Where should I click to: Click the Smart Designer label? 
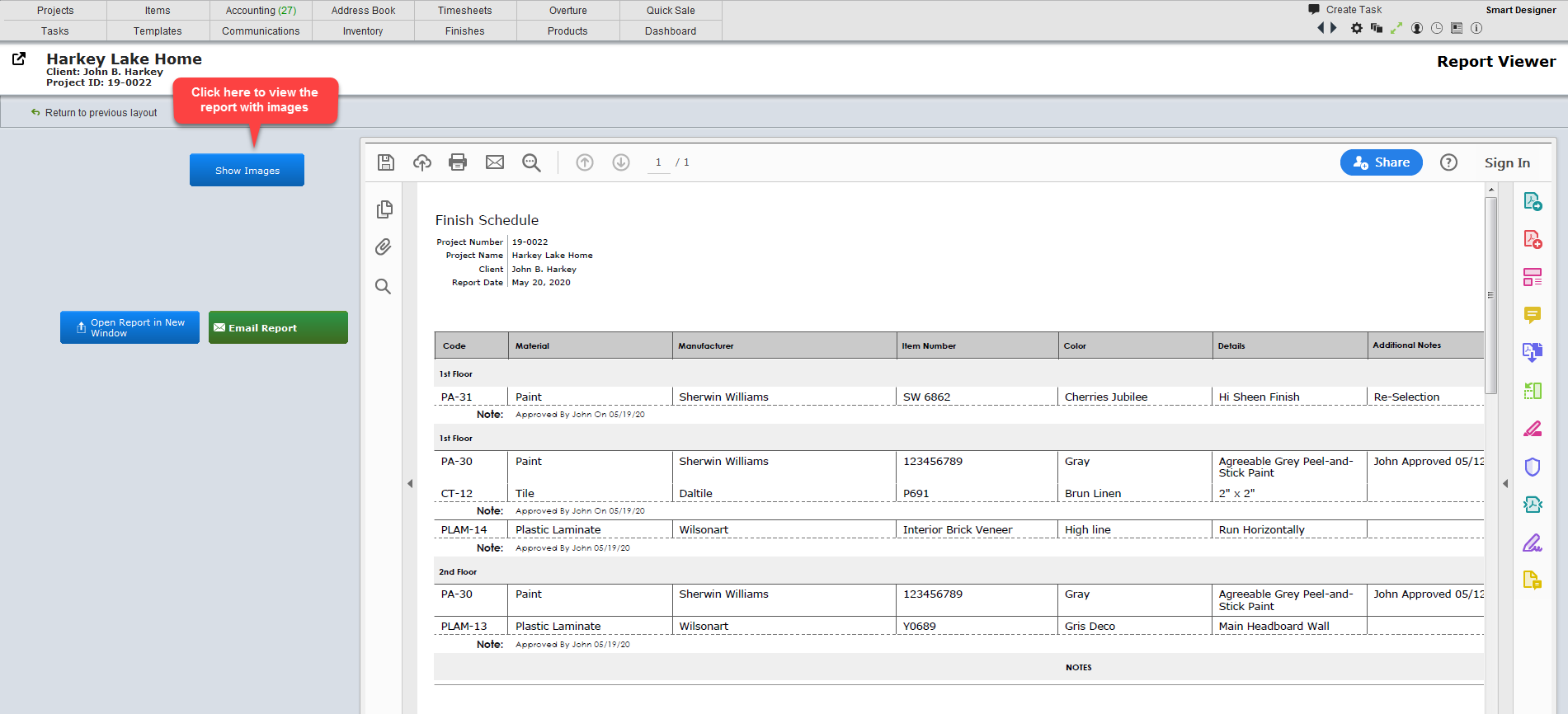1521,10
